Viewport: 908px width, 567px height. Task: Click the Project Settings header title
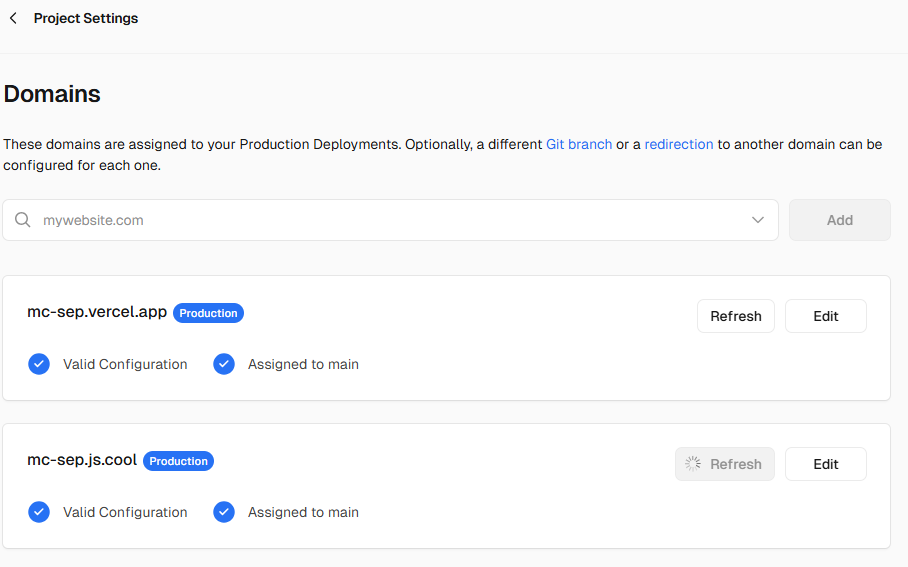tap(86, 19)
